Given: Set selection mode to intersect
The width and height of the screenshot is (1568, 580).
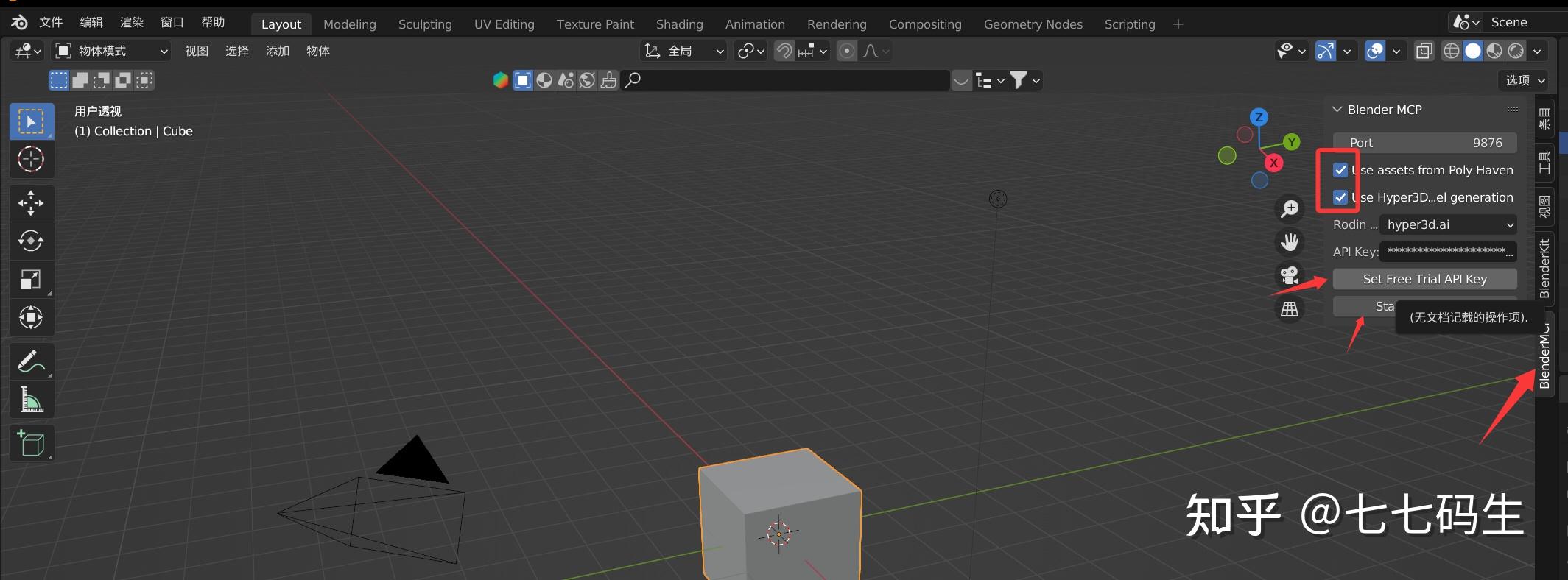Looking at the screenshot, I should pyautogui.click(x=144, y=80).
